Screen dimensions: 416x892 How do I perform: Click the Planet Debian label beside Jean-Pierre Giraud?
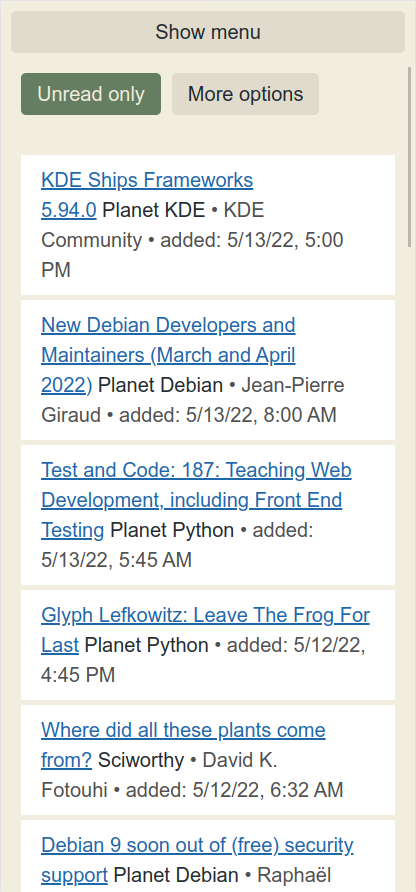[160, 385]
